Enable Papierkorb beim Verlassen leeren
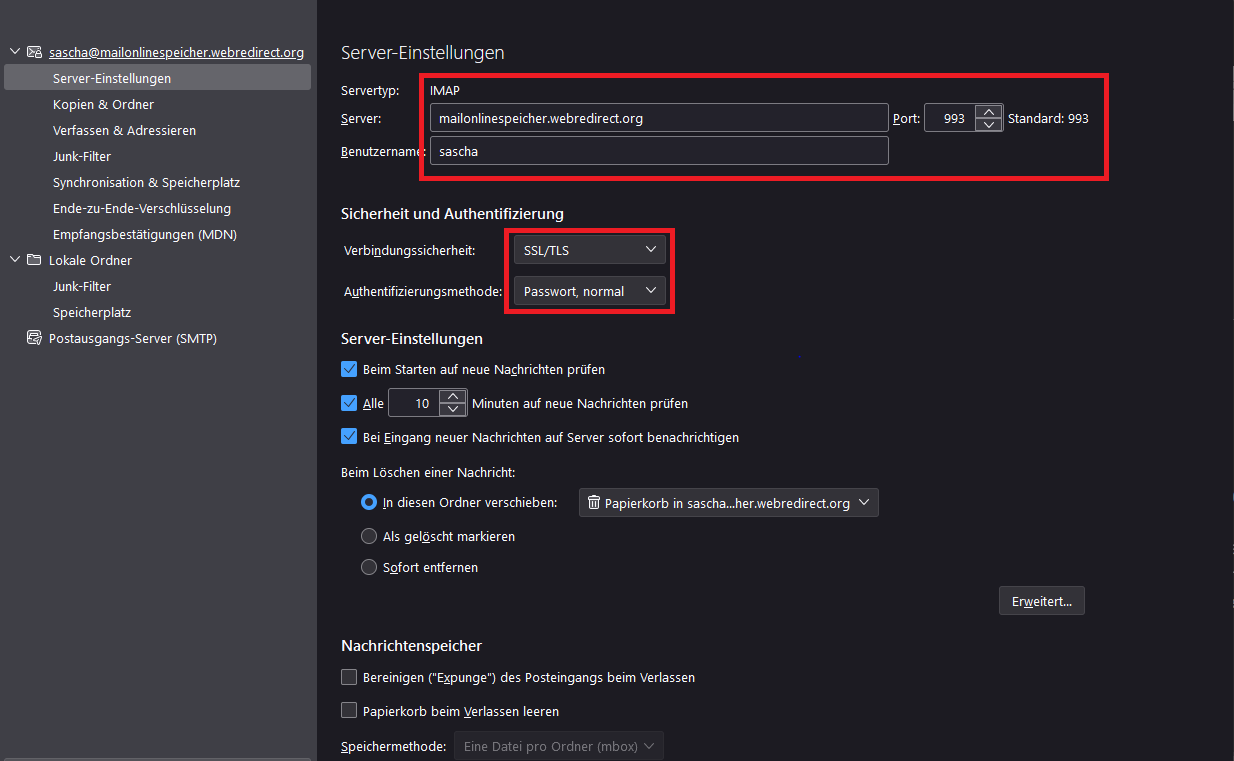Screen dimensions: 1234x761 [349, 711]
